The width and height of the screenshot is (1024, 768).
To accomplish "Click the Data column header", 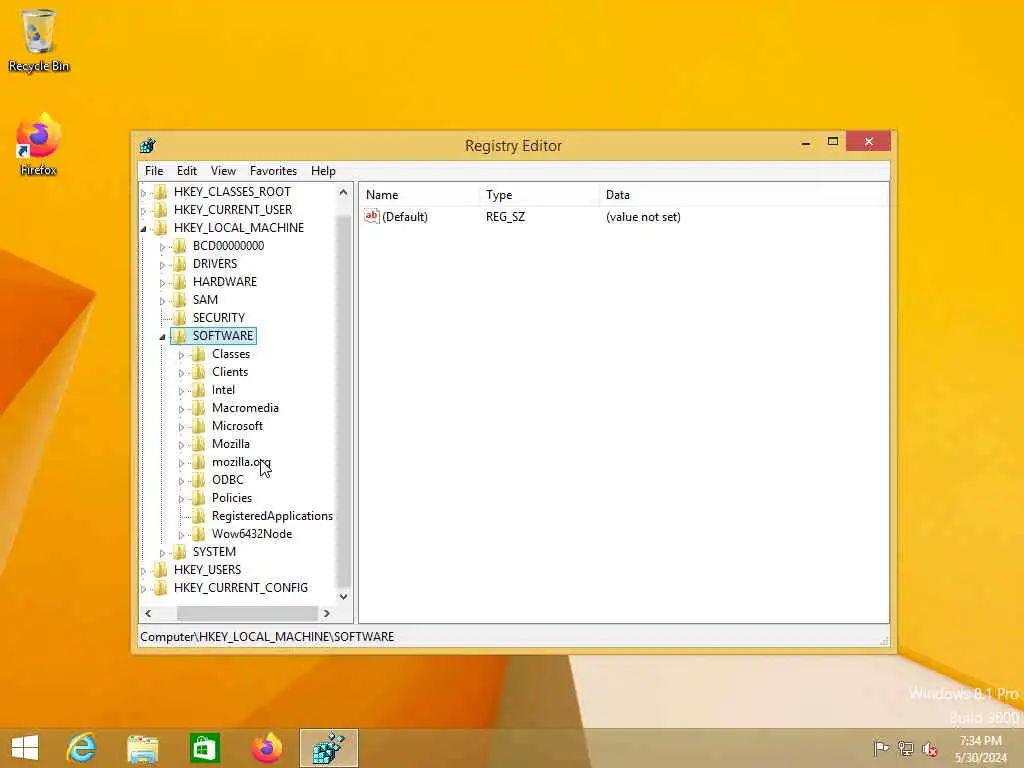I will [x=743, y=195].
